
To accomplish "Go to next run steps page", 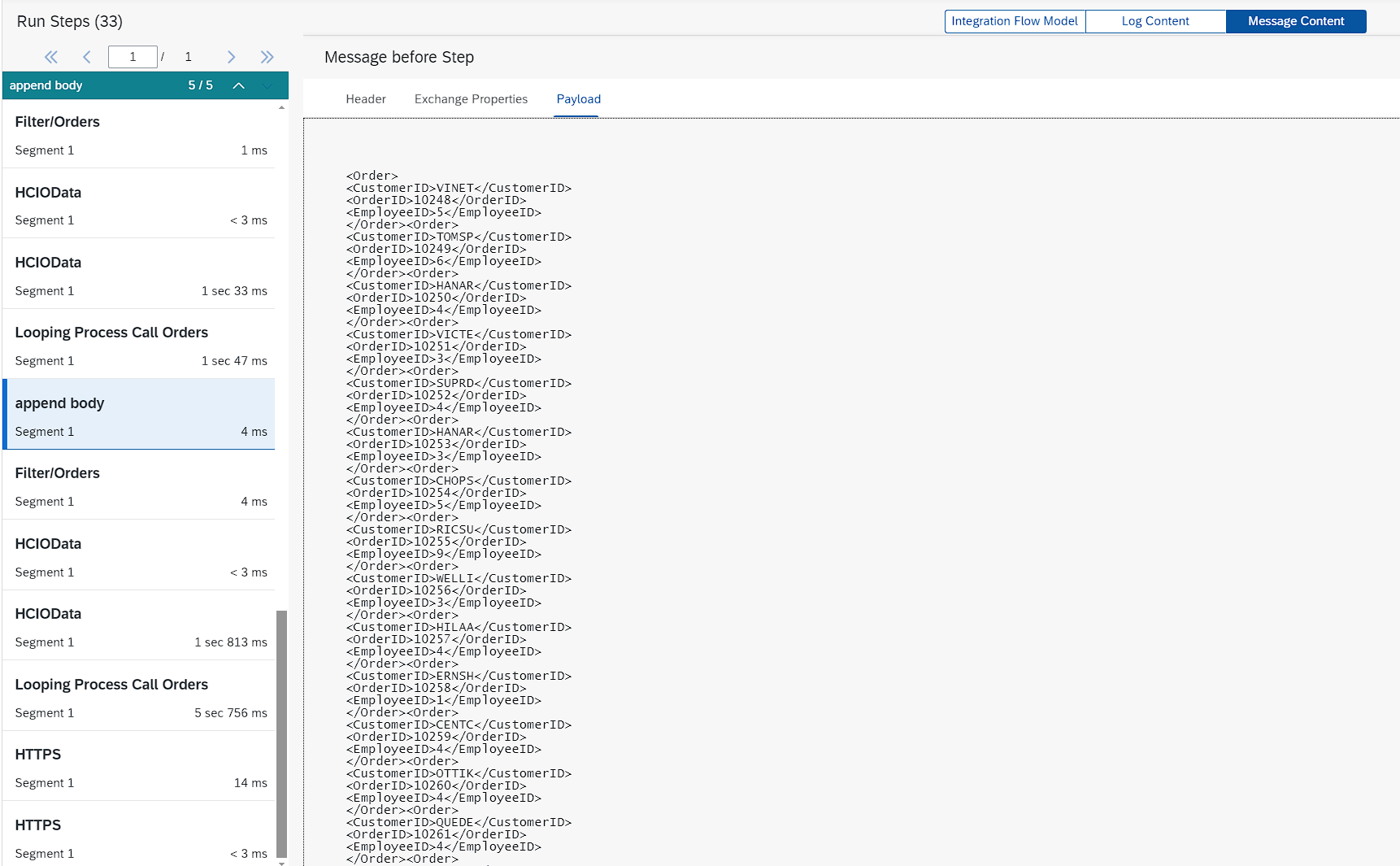I will [x=232, y=57].
